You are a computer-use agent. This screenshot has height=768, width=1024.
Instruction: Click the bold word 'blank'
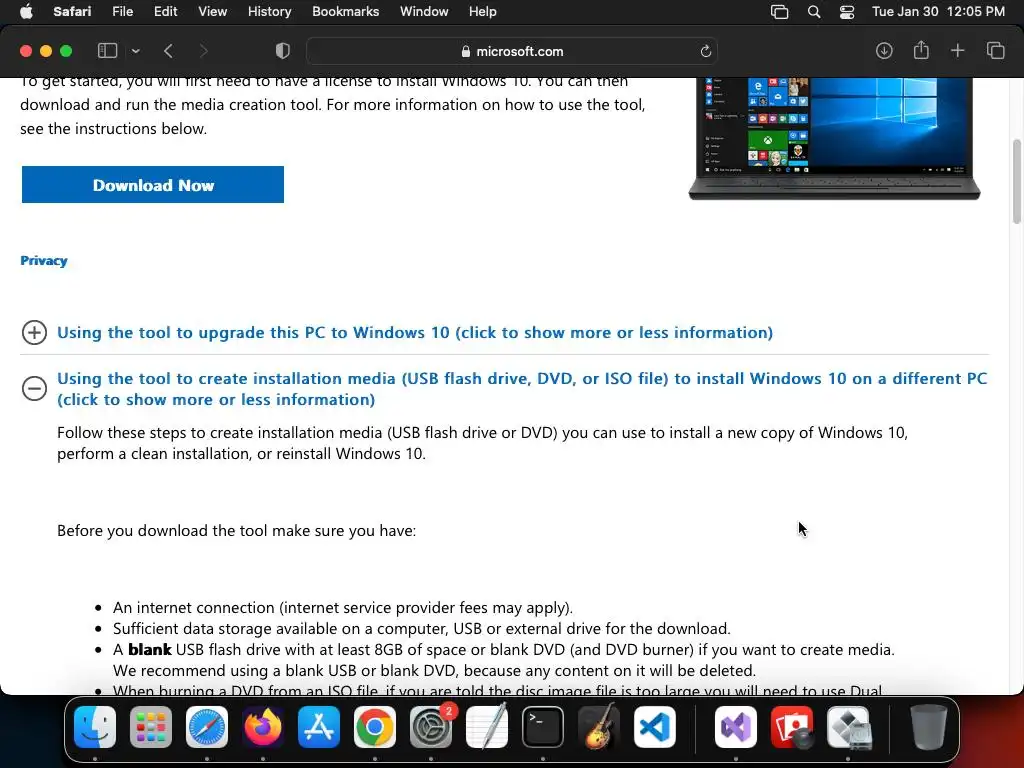tap(150, 649)
